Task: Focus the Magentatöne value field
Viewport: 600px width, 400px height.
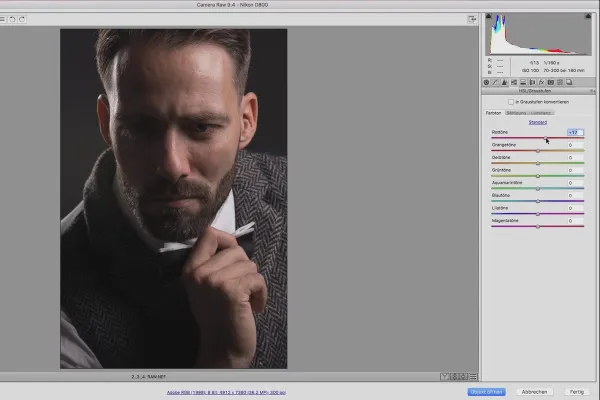Action: tap(575, 221)
